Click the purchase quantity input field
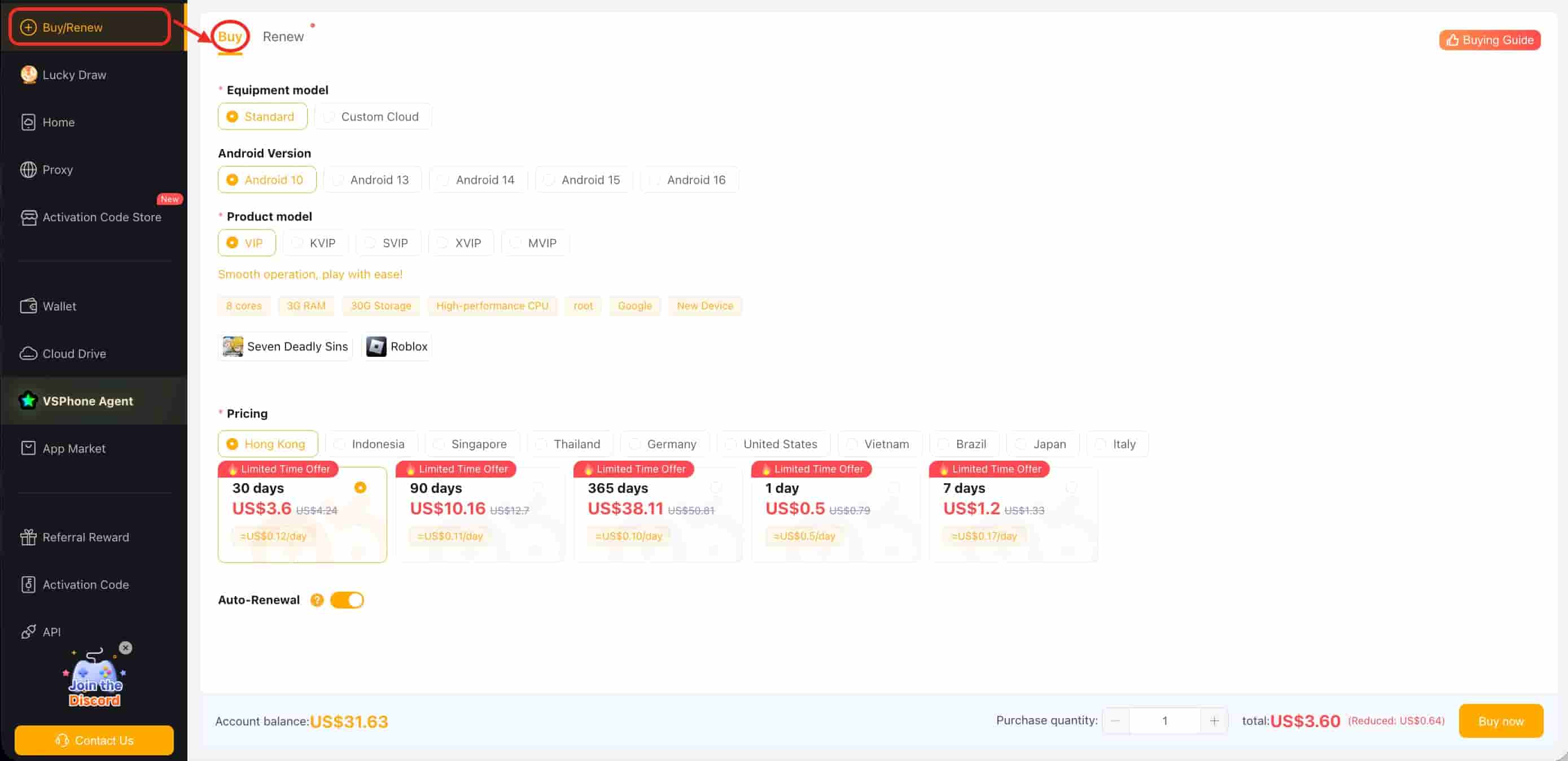The width and height of the screenshot is (1568, 761). [x=1164, y=721]
